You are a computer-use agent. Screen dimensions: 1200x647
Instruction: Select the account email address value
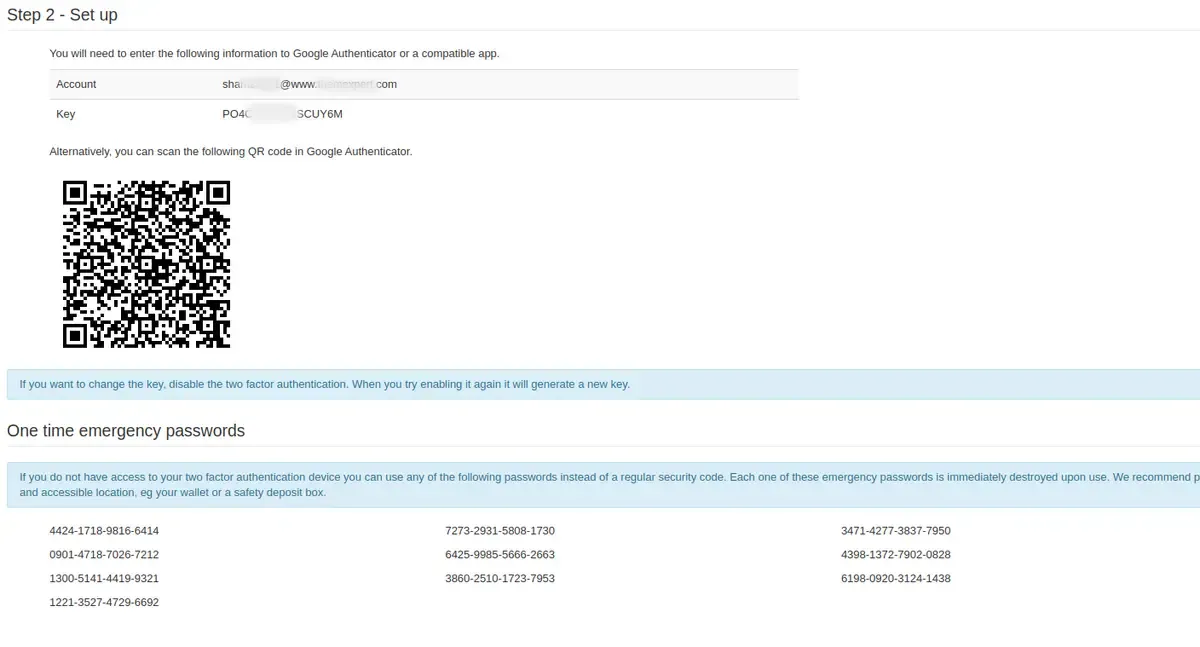[309, 84]
